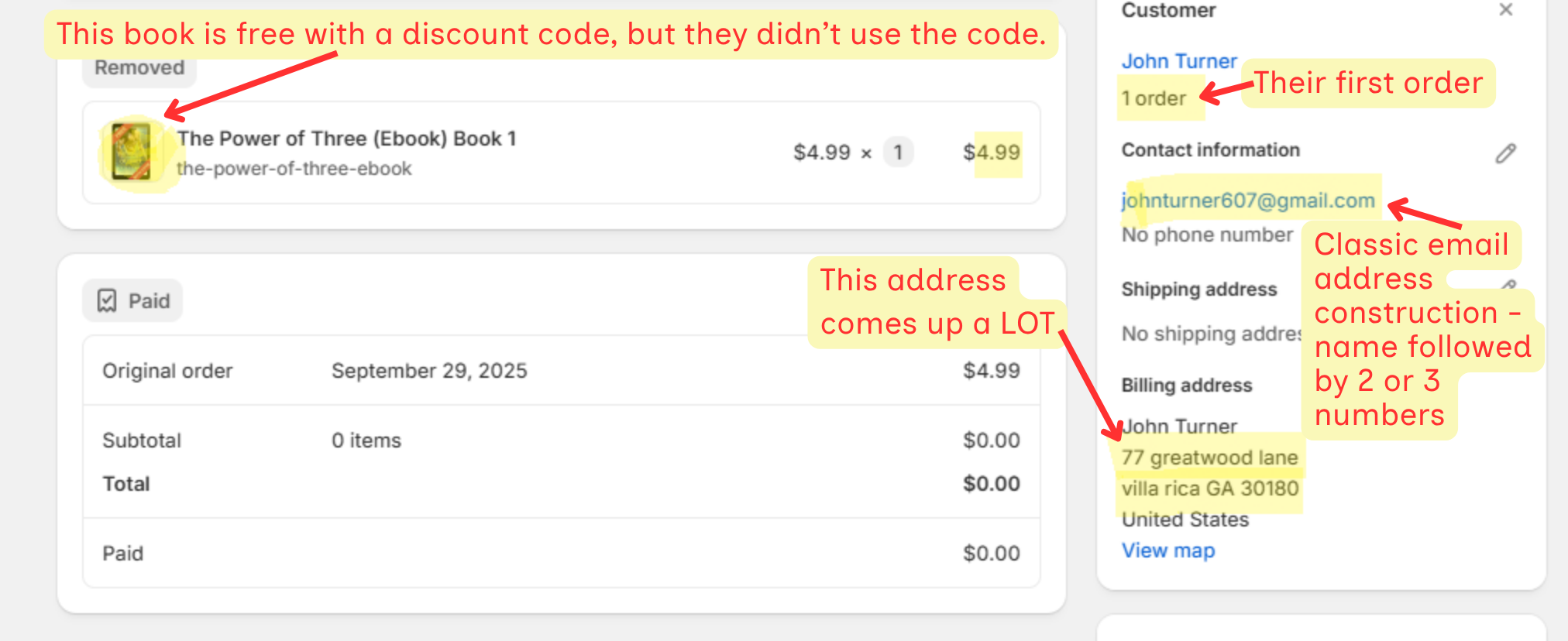This screenshot has height=641, width=1568.
Task: Select the SKU text the-power-of-three-ebook
Action: point(294,169)
